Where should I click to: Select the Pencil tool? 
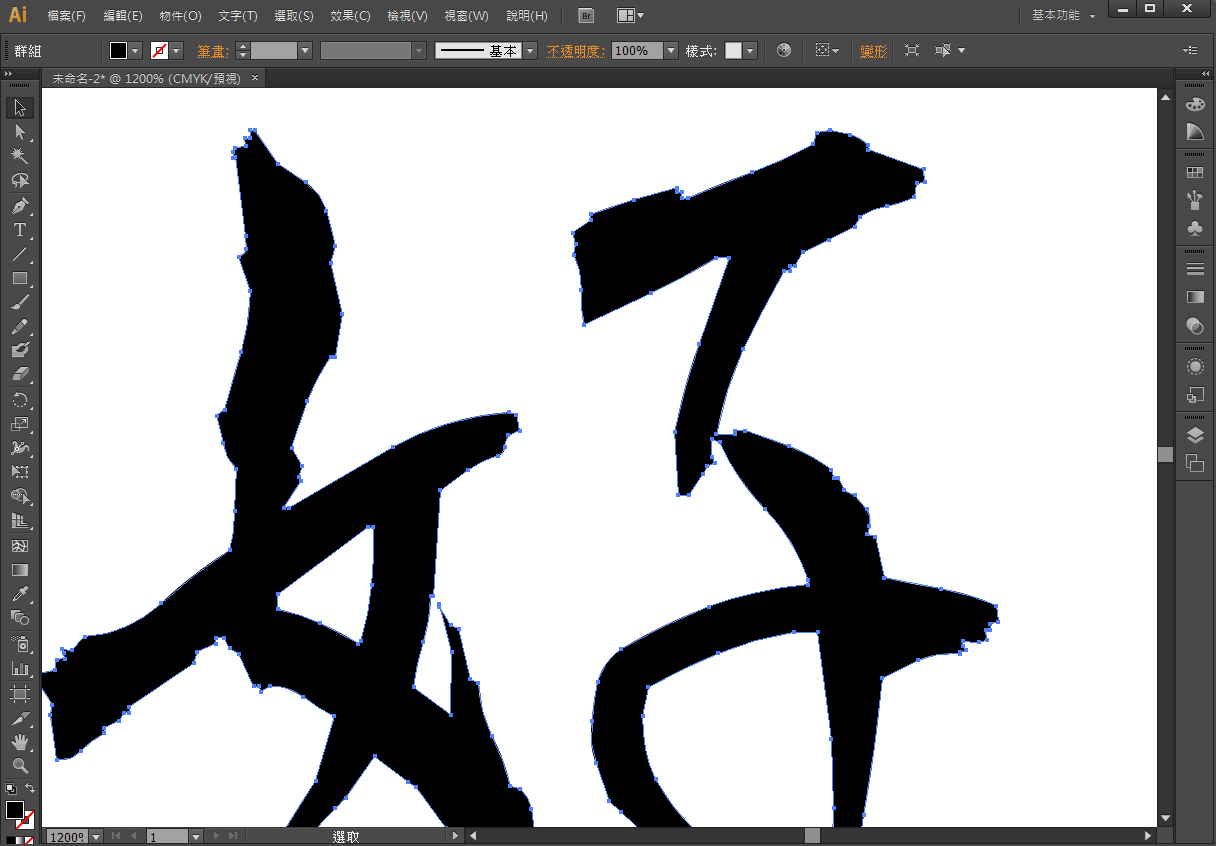[x=20, y=327]
